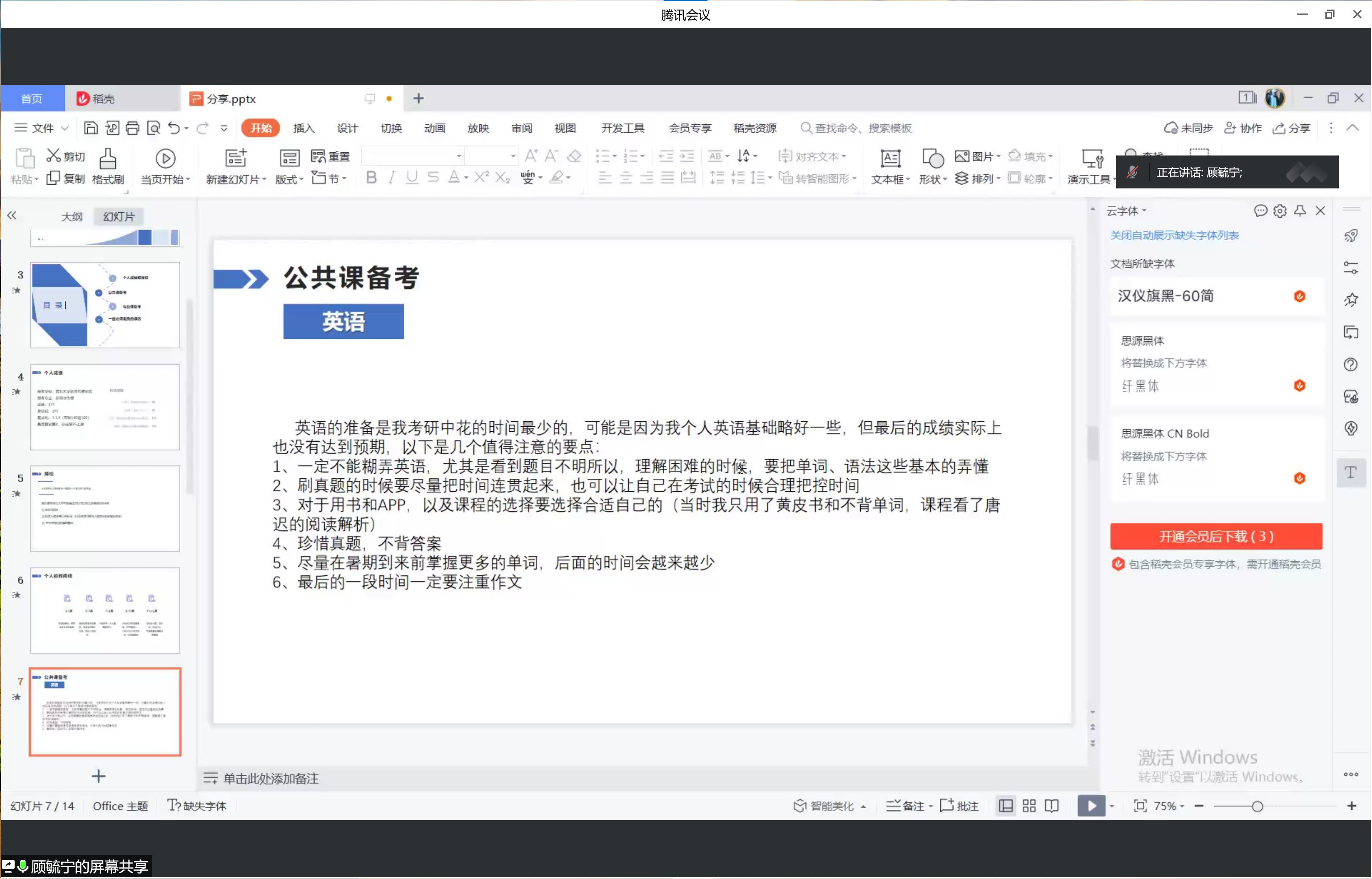Click the print icon in quick toolbar
Screen dimensions: 1372x879
[133, 128]
